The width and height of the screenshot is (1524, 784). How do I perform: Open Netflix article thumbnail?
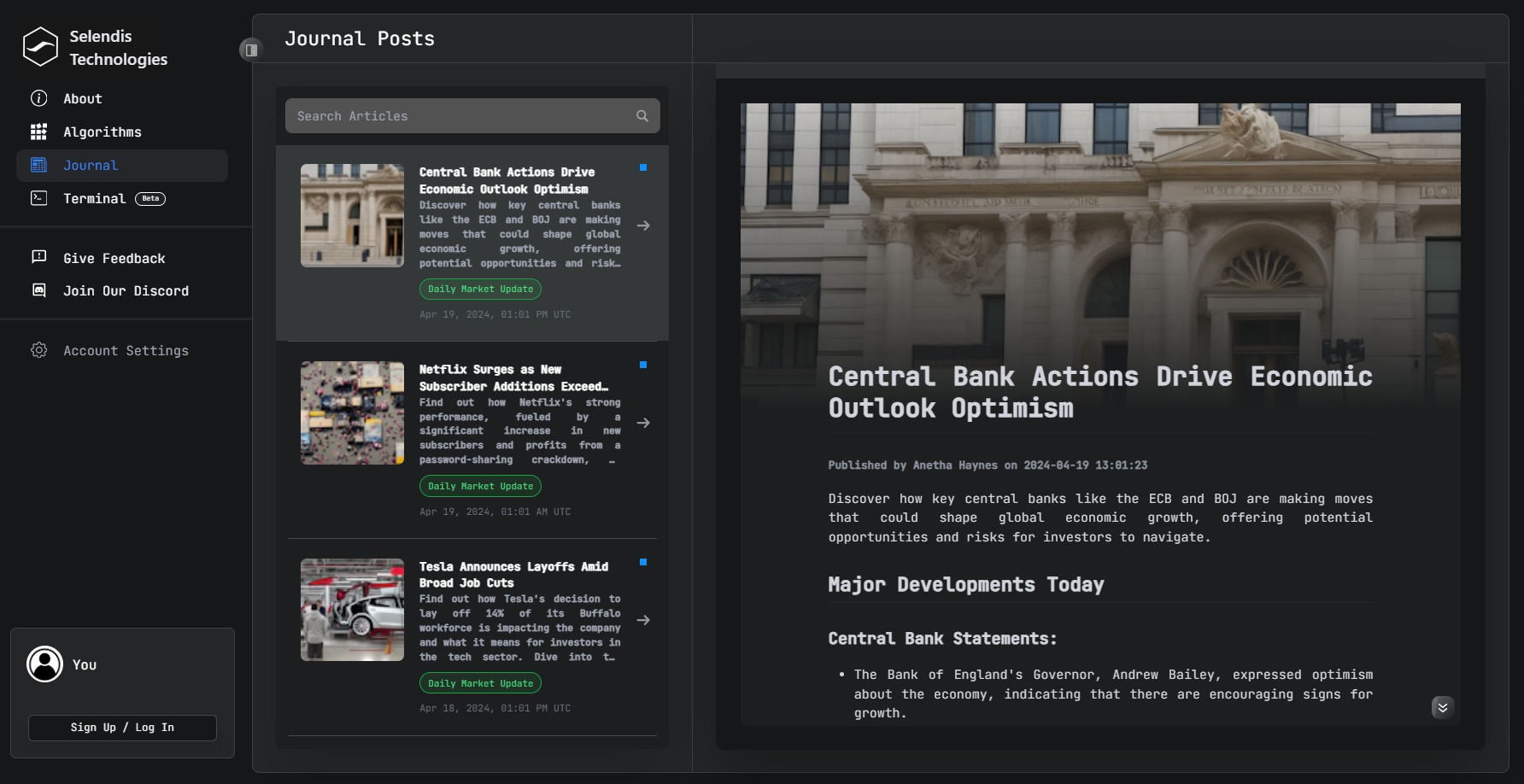tap(352, 412)
